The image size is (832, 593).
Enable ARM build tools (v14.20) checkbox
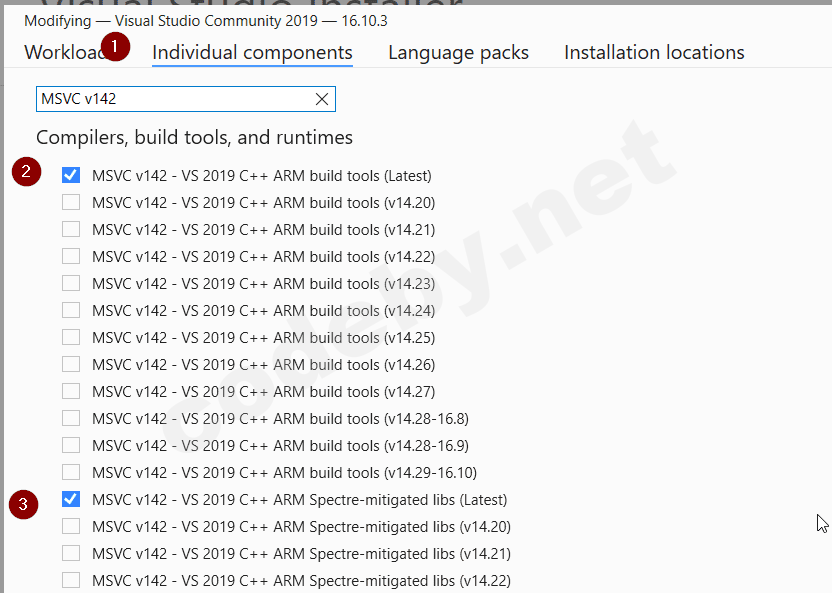click(x=71, y=202)
